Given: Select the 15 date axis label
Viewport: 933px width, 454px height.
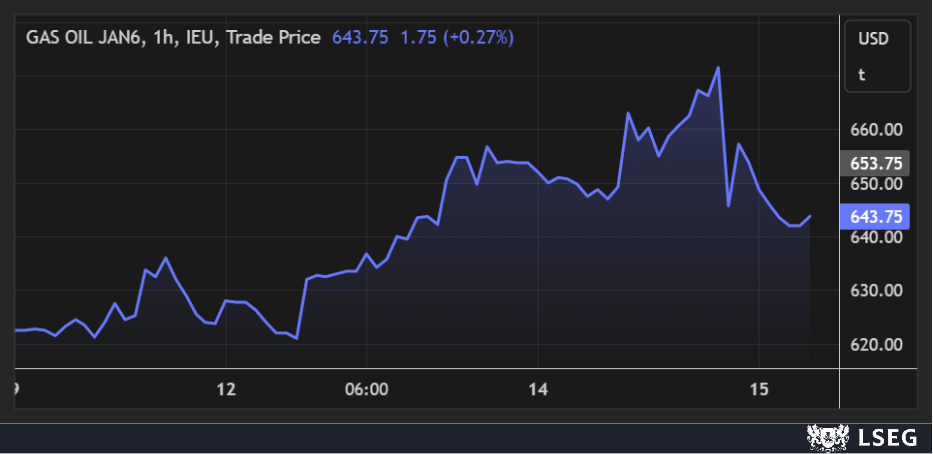Looking at the screenshot, I should [x=758, y=390].
